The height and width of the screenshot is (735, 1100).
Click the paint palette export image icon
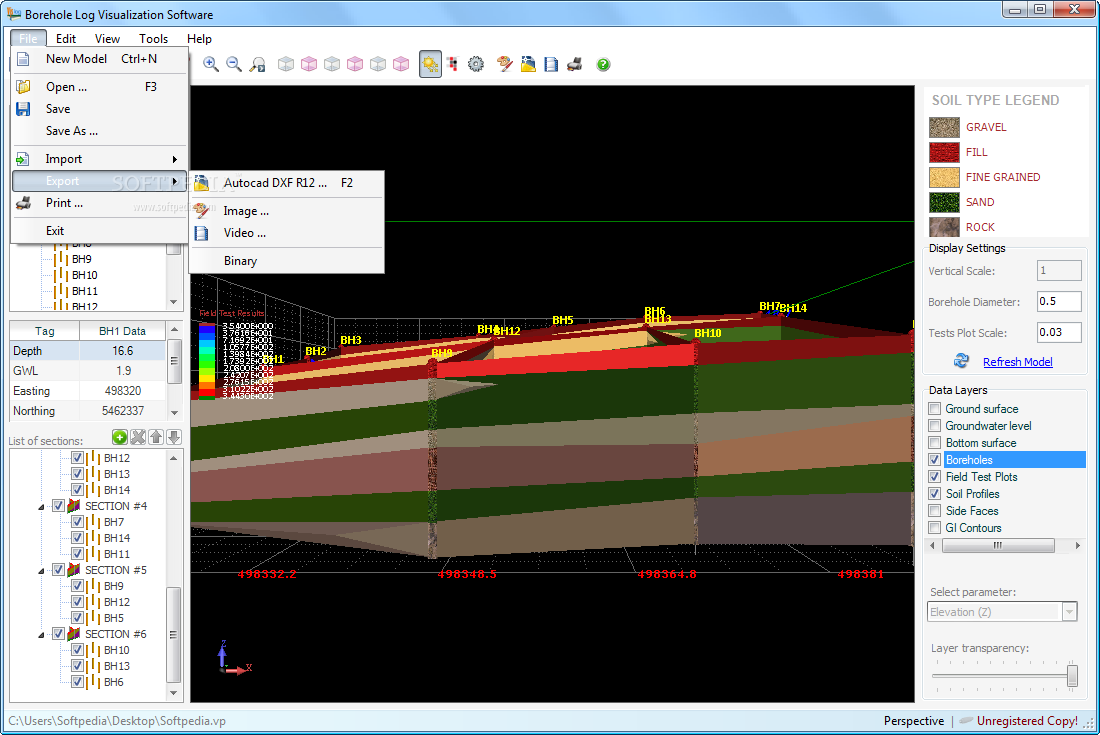tap(504, 65)
